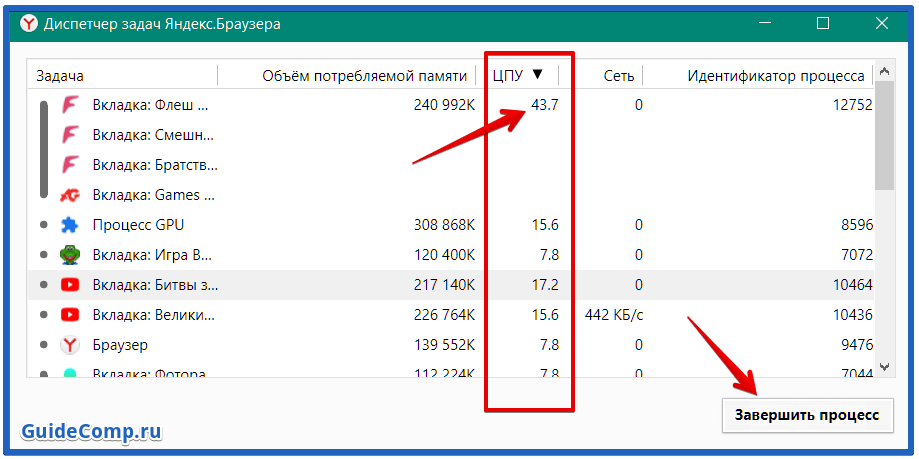Click the vertical scrollbar thumb
Viewport: 919px width, 459px height.
point(884,136)
